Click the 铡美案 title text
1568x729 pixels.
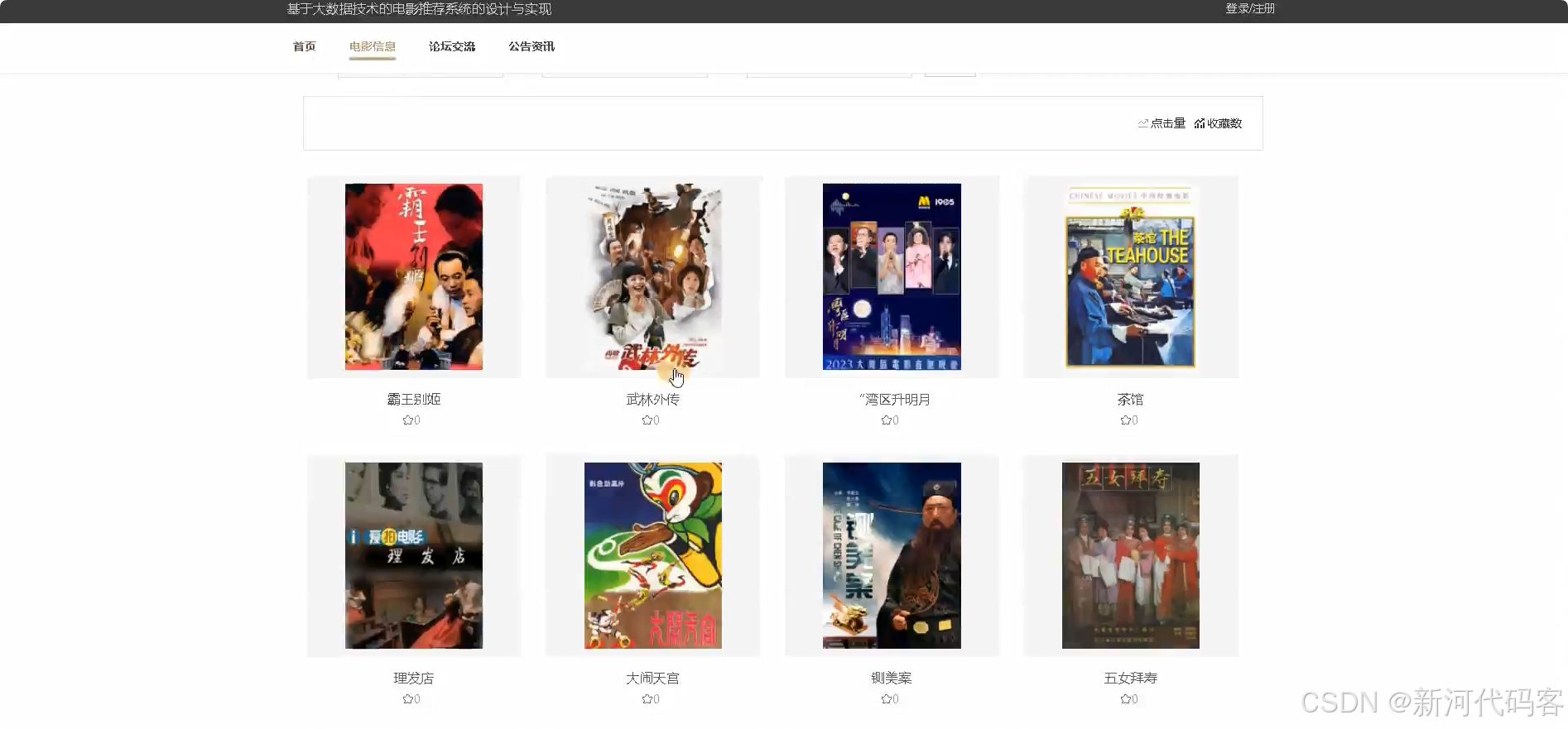[x=892, y=679]
